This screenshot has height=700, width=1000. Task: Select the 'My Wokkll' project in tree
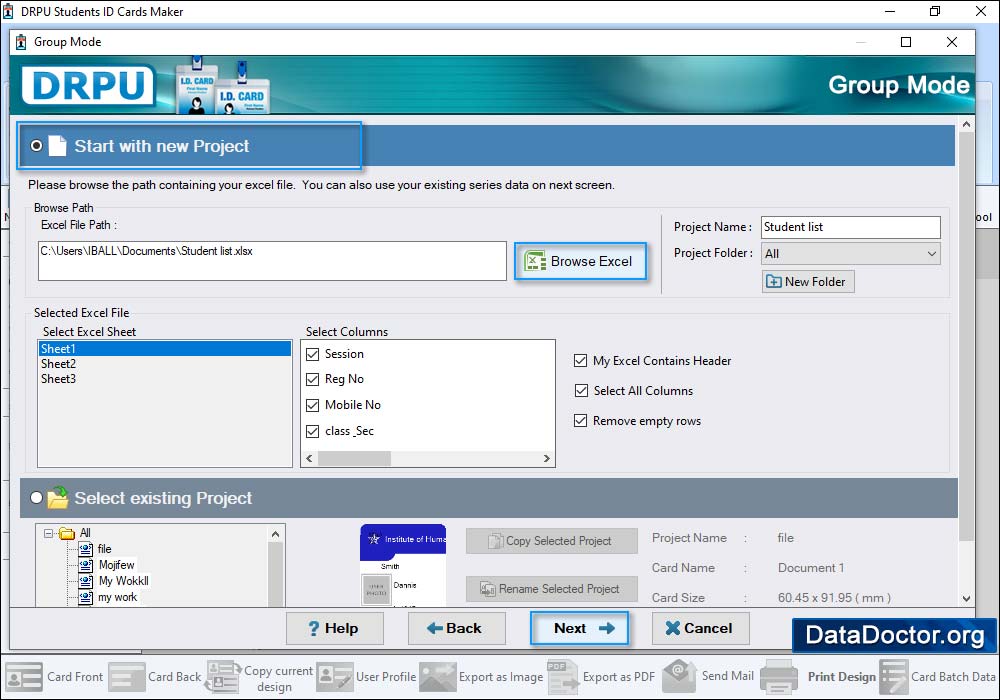[124, 581]
